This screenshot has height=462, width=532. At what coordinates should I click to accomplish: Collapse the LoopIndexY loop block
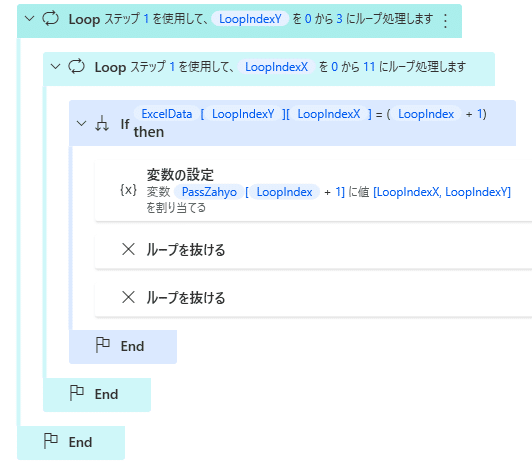coord(30,18)
